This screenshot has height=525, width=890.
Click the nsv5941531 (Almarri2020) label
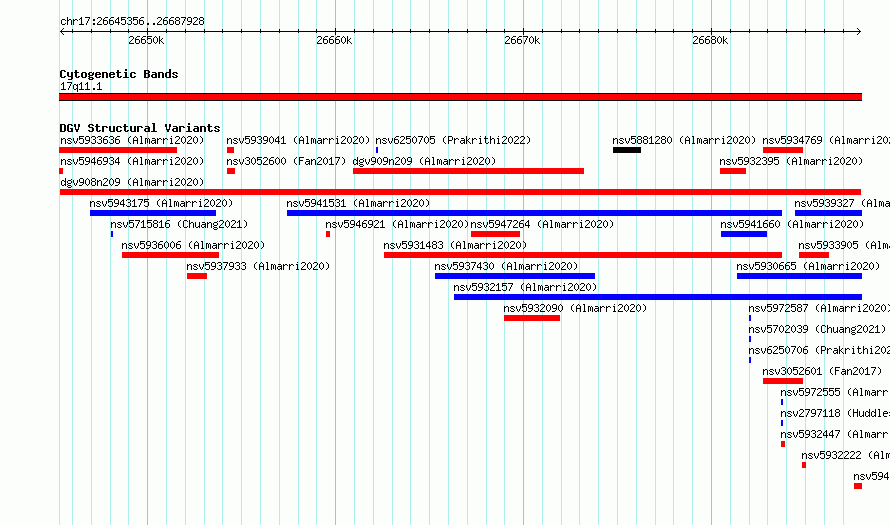(x=358, y=203)
